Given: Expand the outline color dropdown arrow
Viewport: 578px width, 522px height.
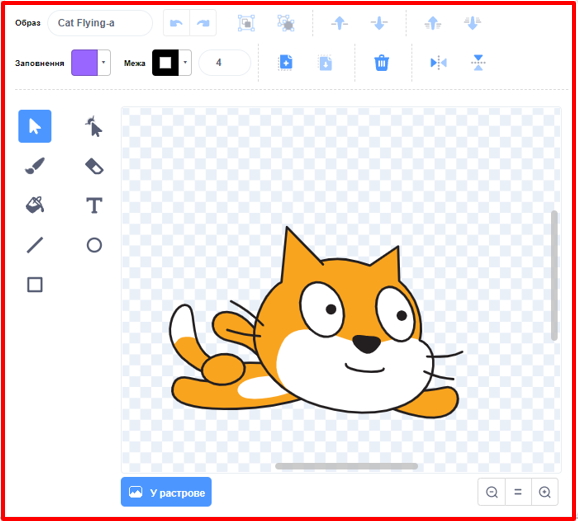Looking at the screenshot, I should 185,63.
